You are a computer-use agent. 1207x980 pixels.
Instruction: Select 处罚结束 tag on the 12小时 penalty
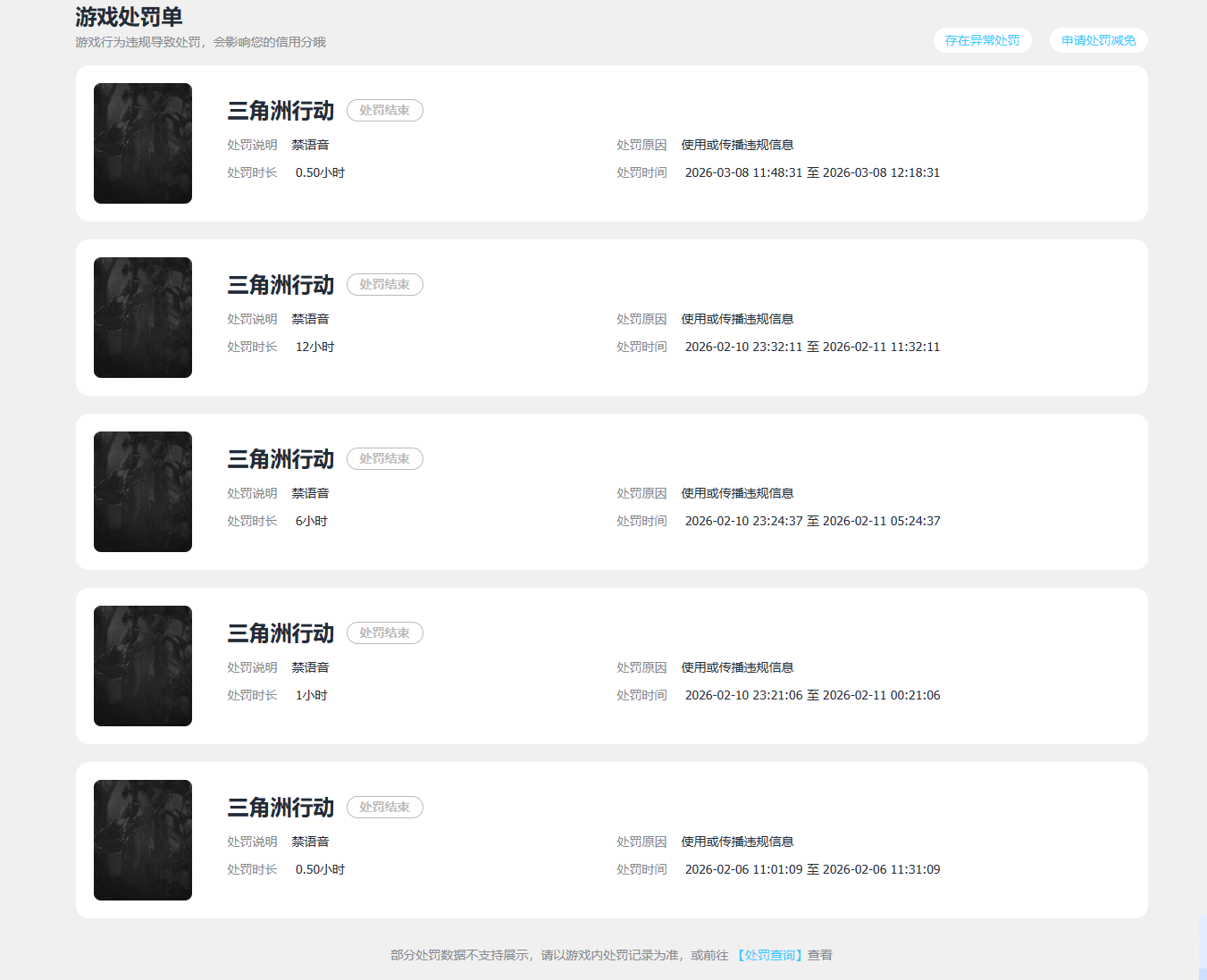384,285
